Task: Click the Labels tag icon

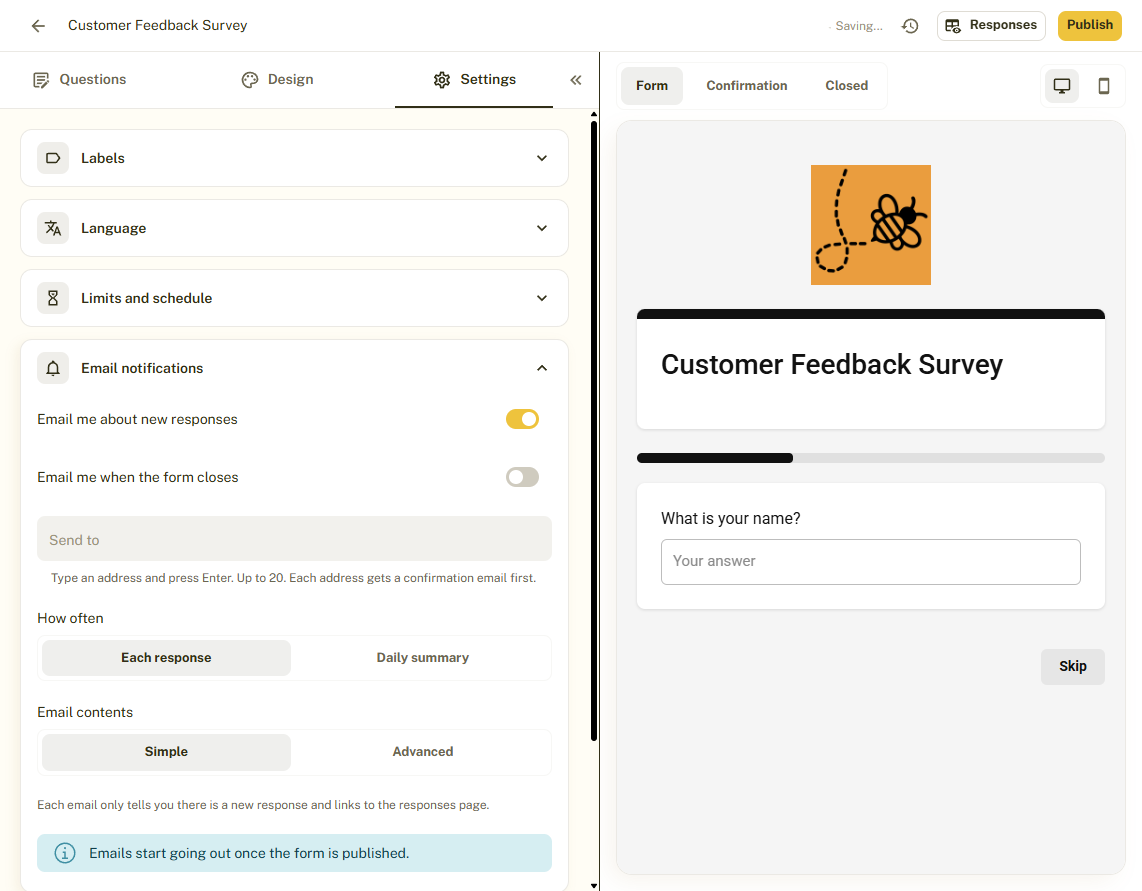Action: [53, 158]
